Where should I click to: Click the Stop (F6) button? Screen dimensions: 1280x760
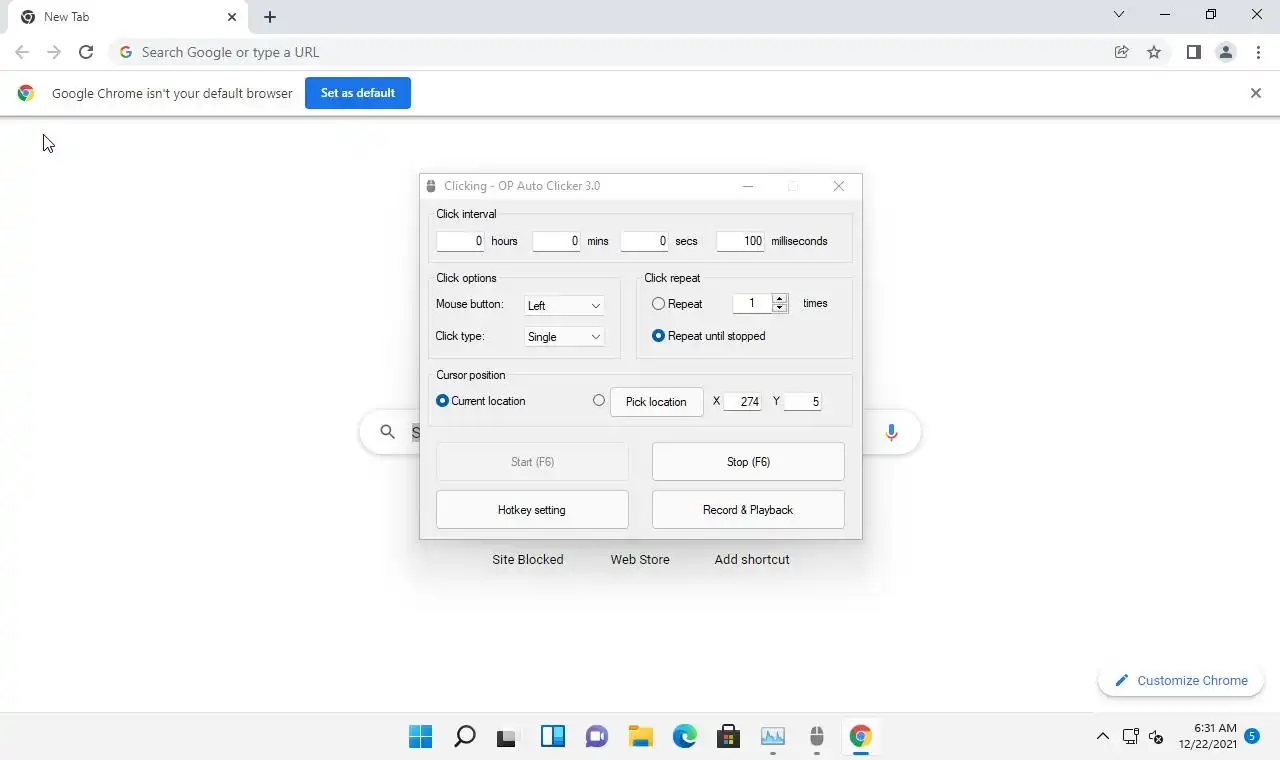[748, 462]
